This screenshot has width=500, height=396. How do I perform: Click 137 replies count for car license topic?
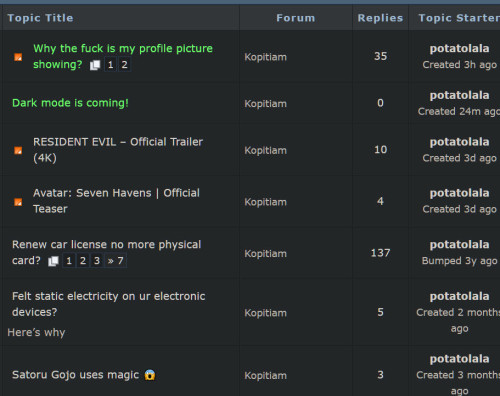pyautogui.click(x=380, y=253)
